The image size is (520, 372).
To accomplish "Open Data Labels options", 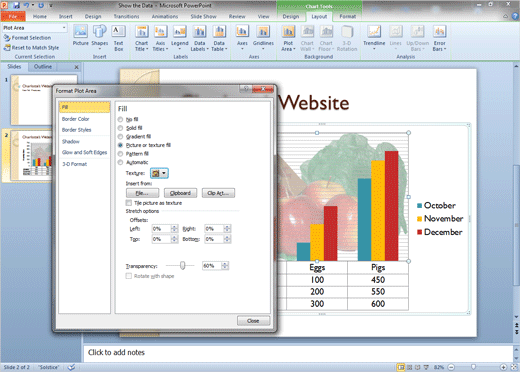I will (x=199, y=38).
